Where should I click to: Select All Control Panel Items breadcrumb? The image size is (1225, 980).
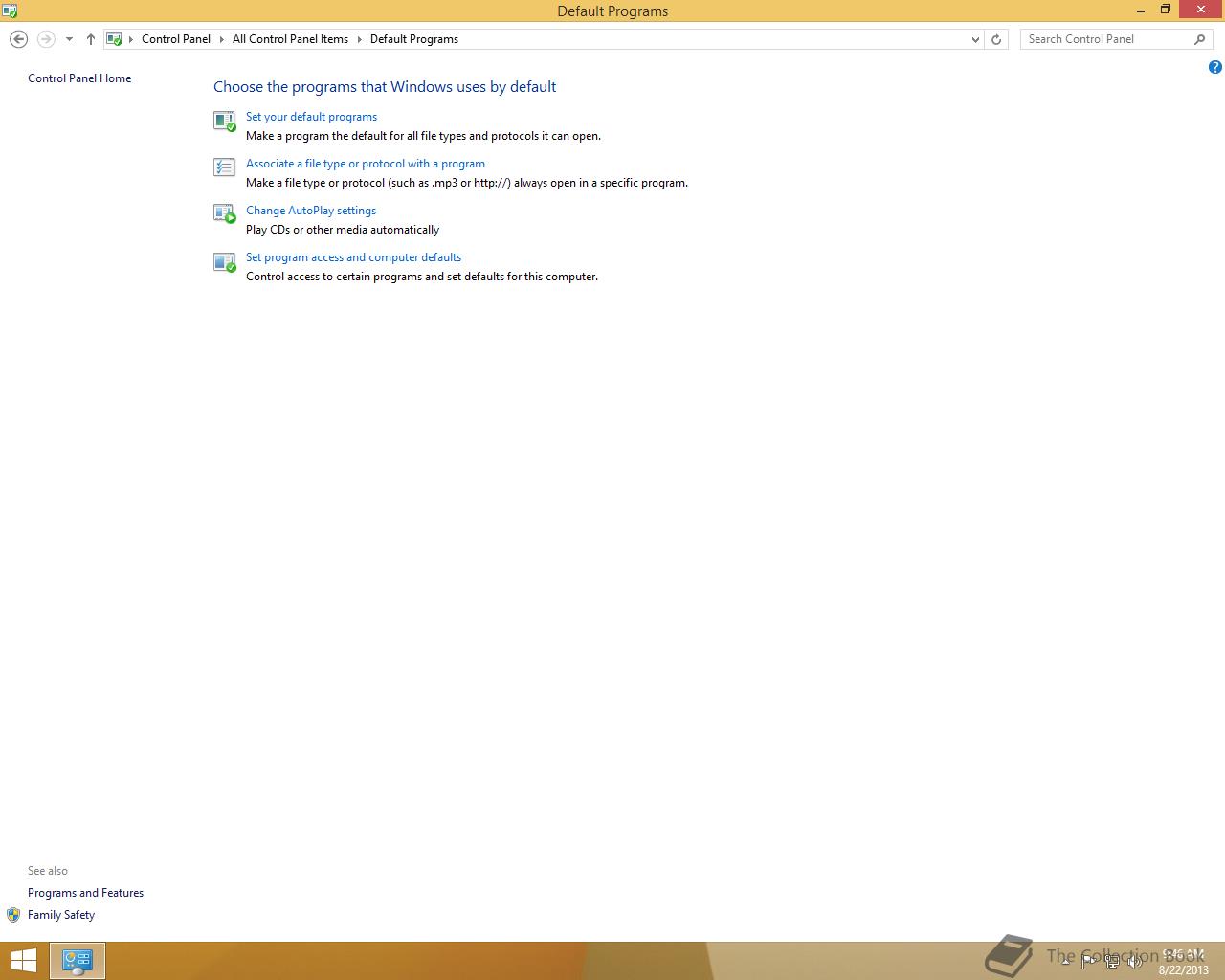point(290,39)
